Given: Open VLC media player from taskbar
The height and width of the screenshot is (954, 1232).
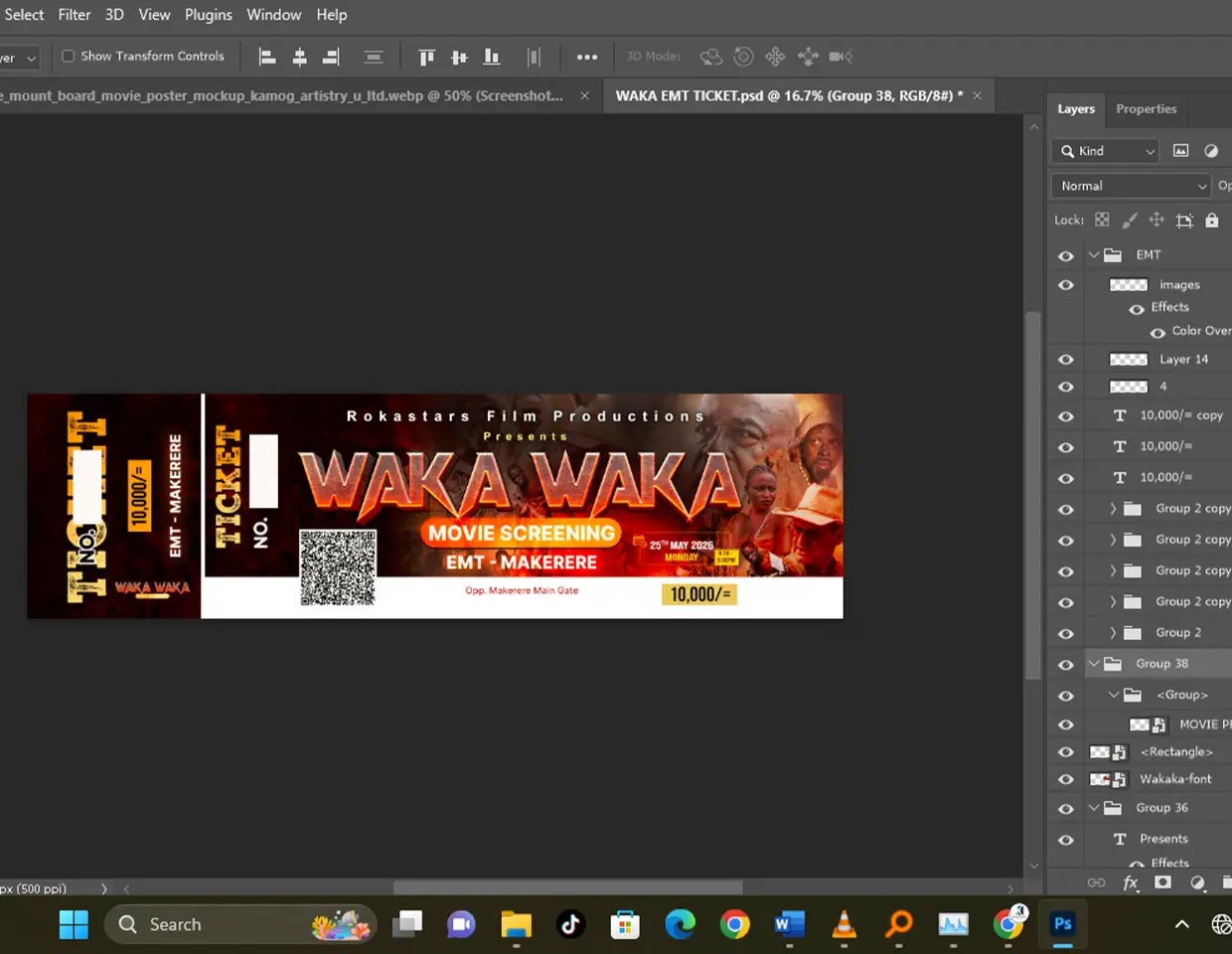Looking at the screenshot, I should point(845,924).
